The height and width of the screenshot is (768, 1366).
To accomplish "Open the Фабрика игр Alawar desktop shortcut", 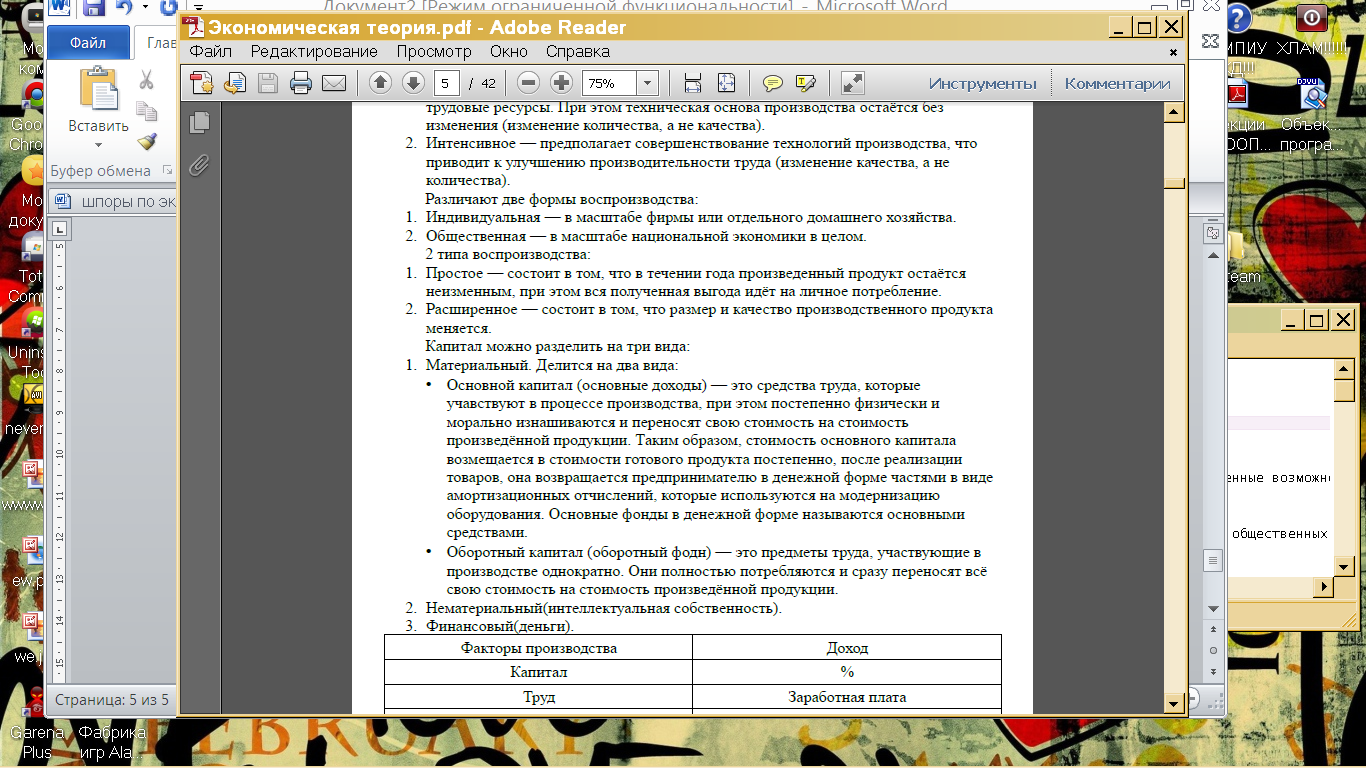I will (x=112, y=742).
